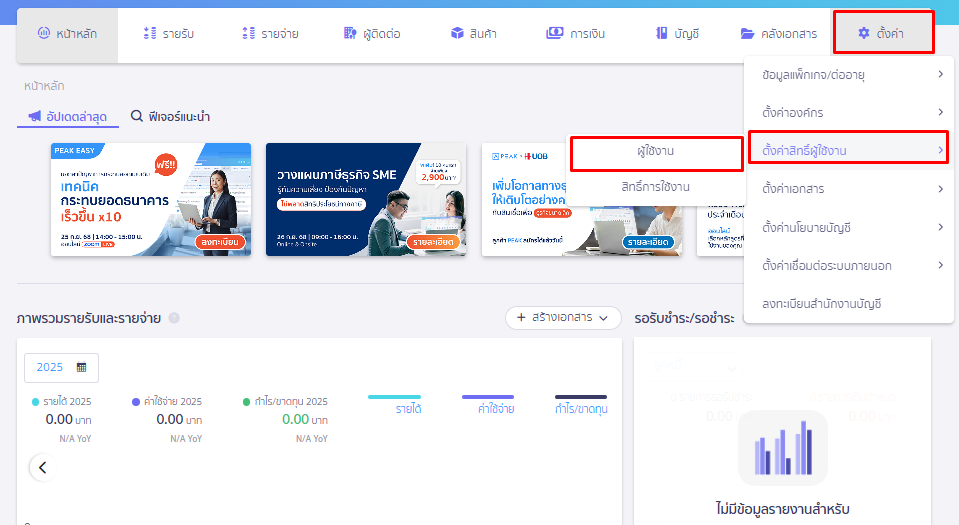Click the book icon for บัญชี
959x525 pixels.
662,34
